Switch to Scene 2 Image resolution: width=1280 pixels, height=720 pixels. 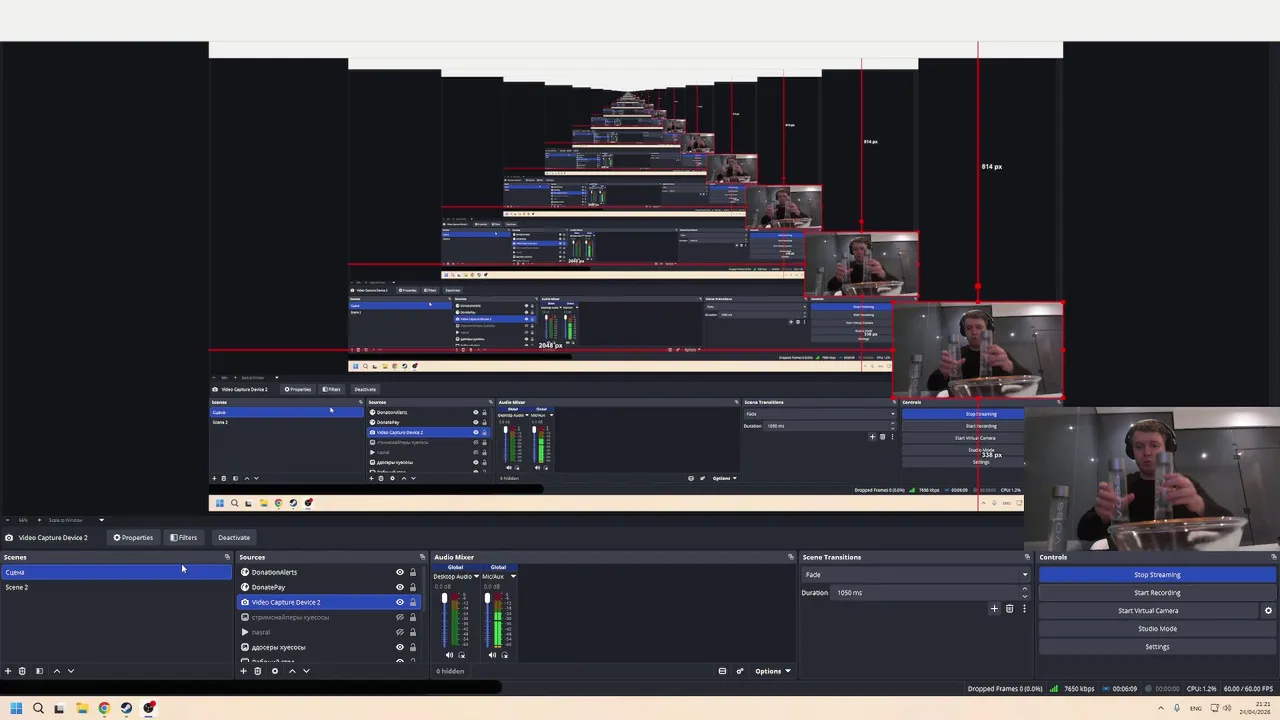[116, 587]
